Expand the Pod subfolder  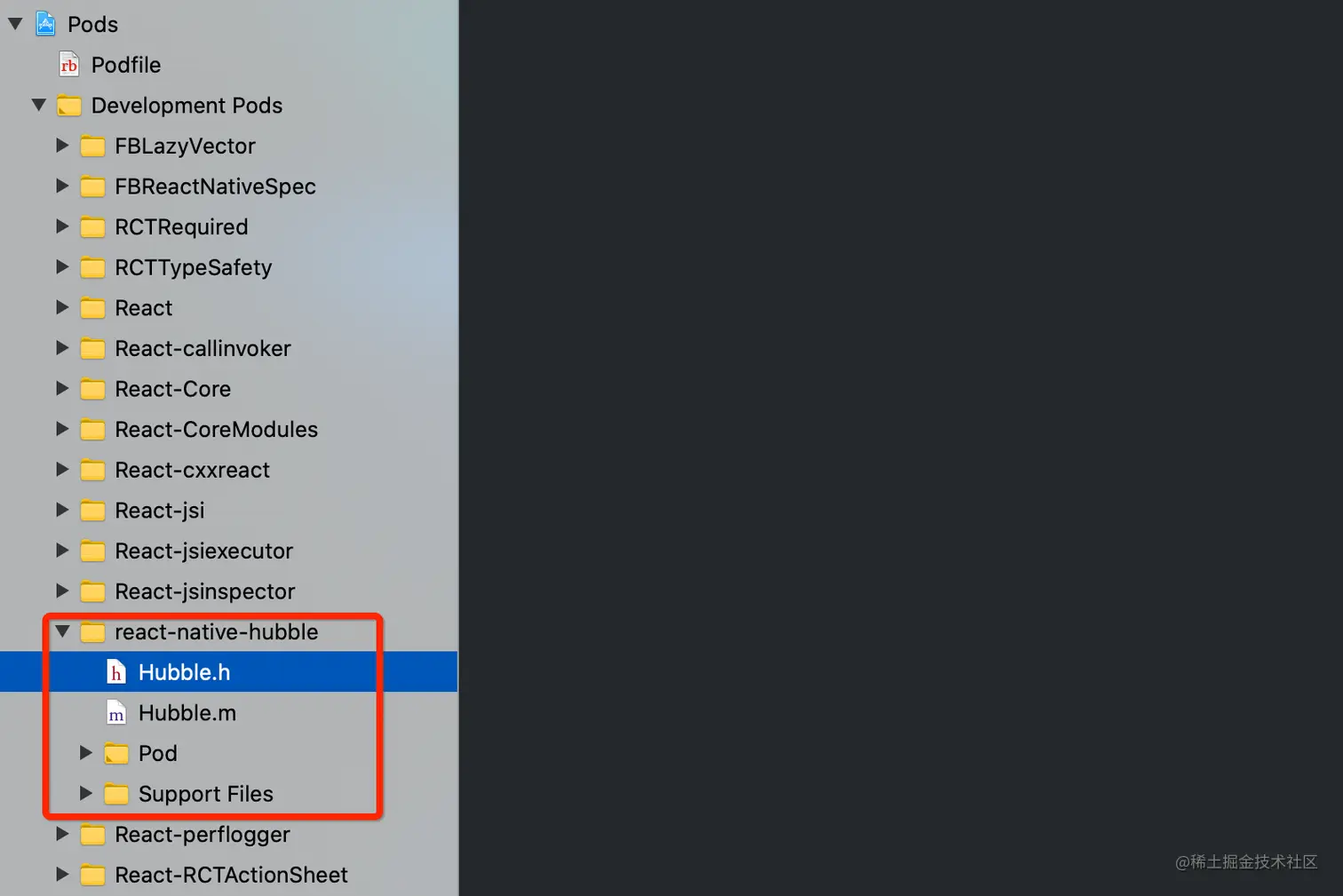86,753
